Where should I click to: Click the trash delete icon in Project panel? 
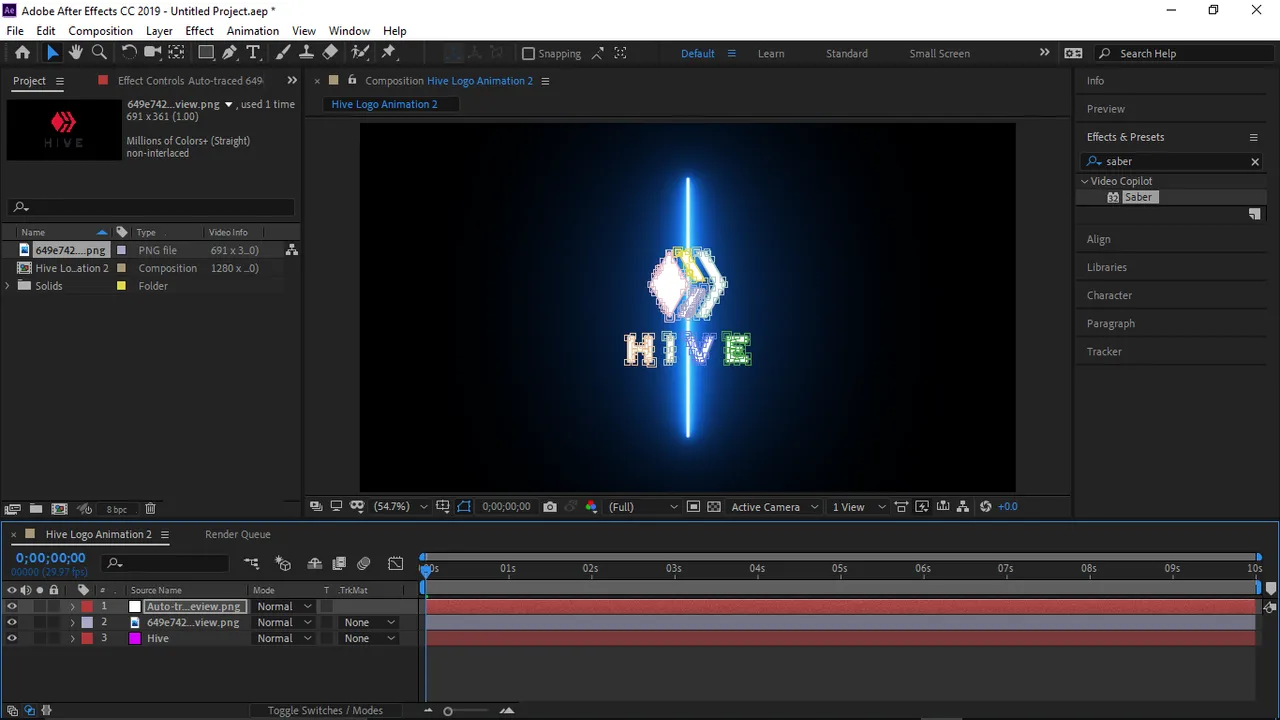[150, 509]
